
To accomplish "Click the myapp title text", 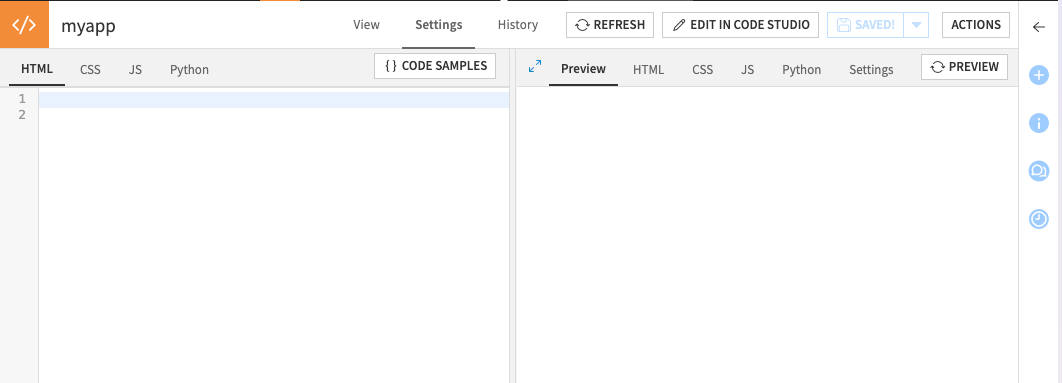I will pyautogui.click(x=88, y=26).
